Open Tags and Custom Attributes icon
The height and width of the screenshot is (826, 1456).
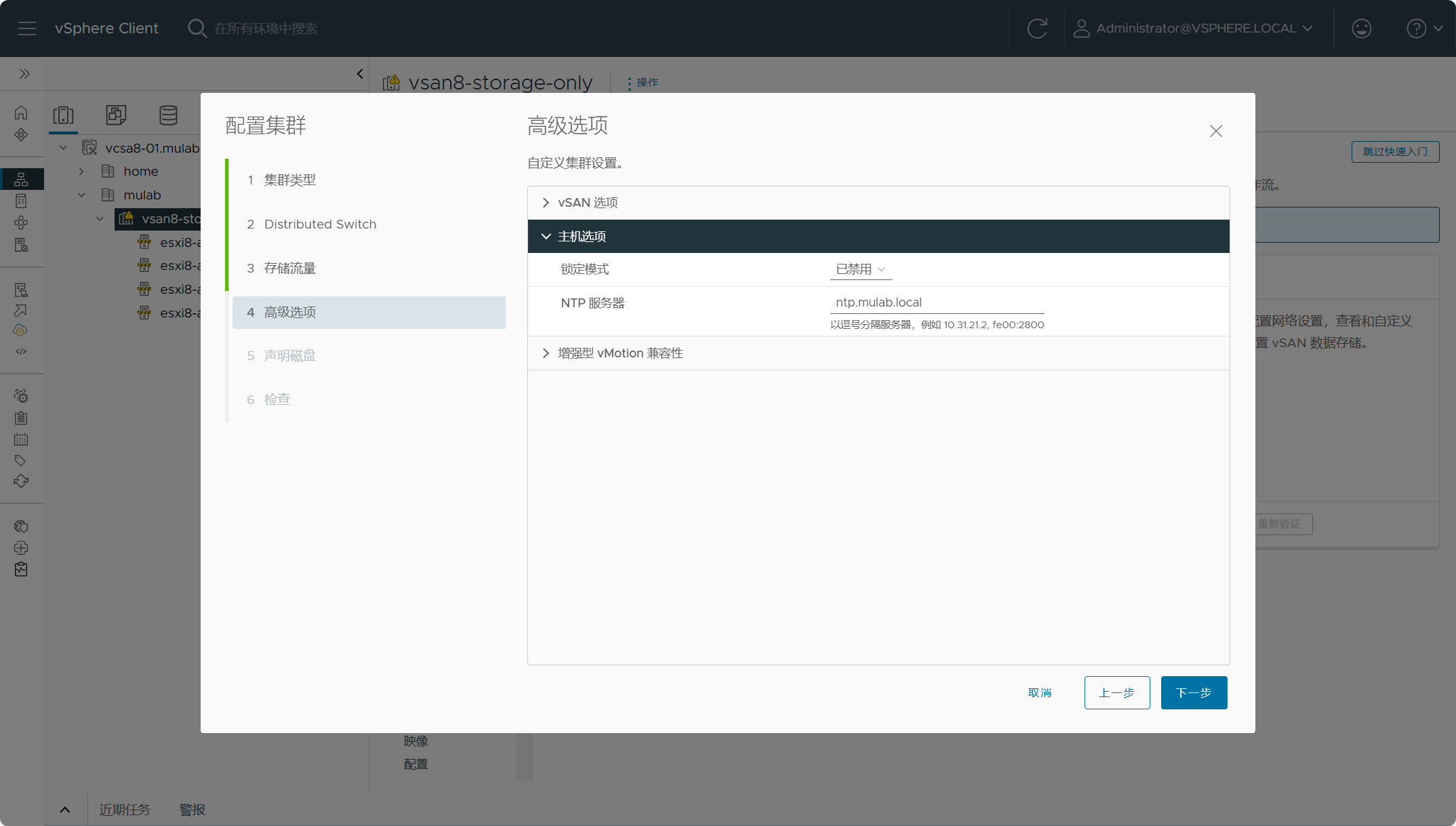click(x=21, y=460)
